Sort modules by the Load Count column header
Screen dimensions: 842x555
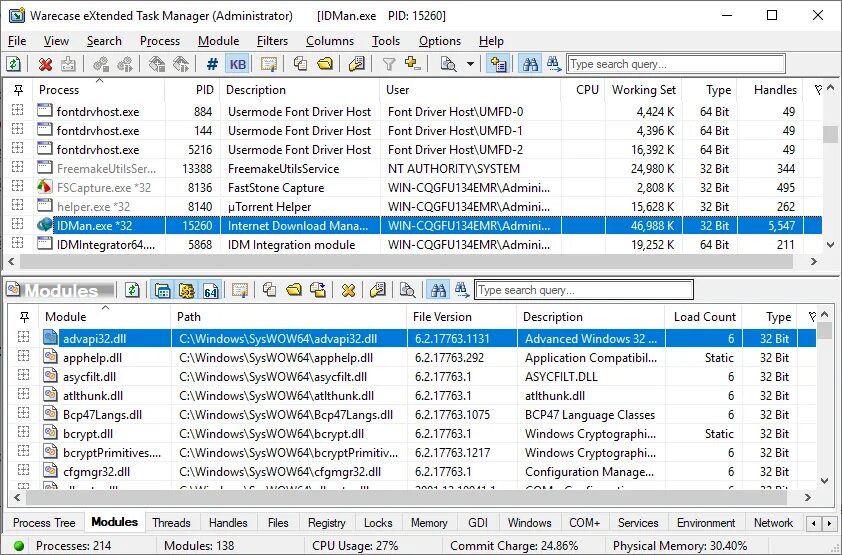(x=704, y=317)
